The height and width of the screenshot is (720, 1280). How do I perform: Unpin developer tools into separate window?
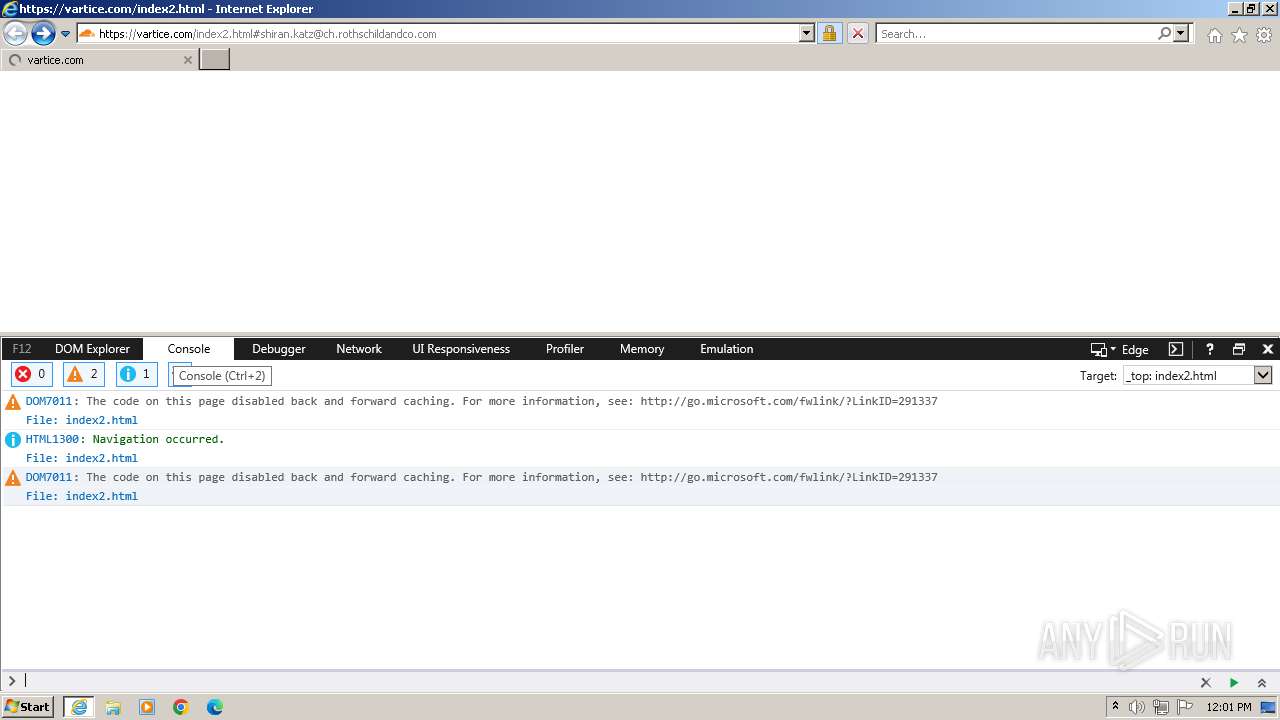(x=1239, y=349)
